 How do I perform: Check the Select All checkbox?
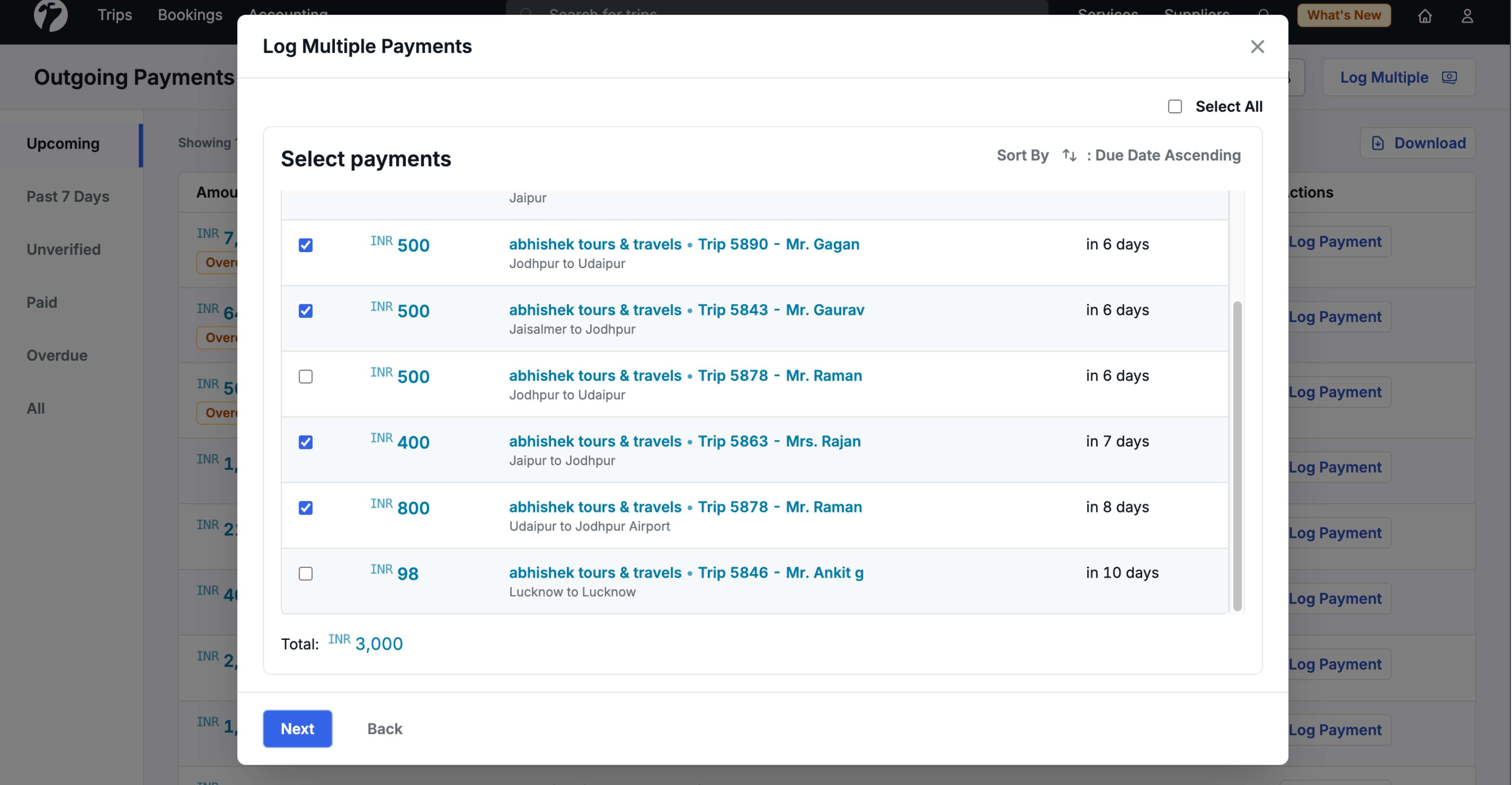point(1175,106)
